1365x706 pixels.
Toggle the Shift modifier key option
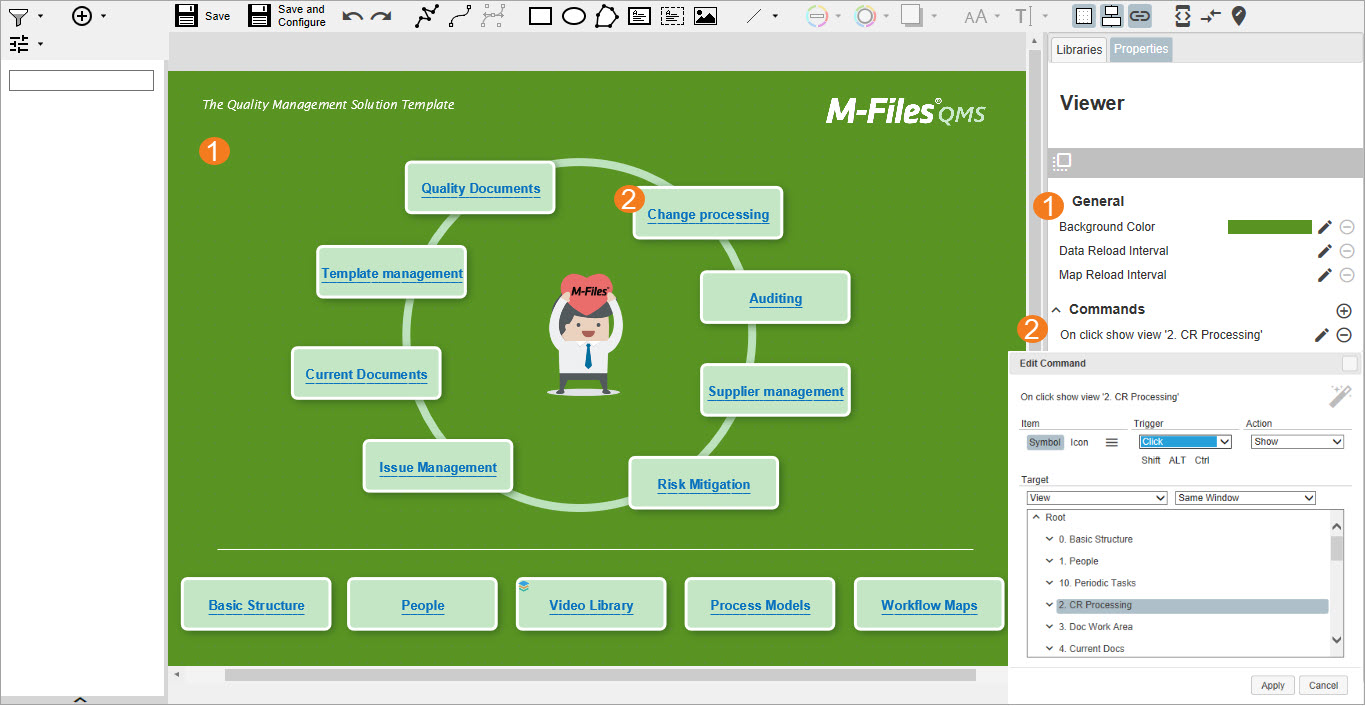(1151, 461)
